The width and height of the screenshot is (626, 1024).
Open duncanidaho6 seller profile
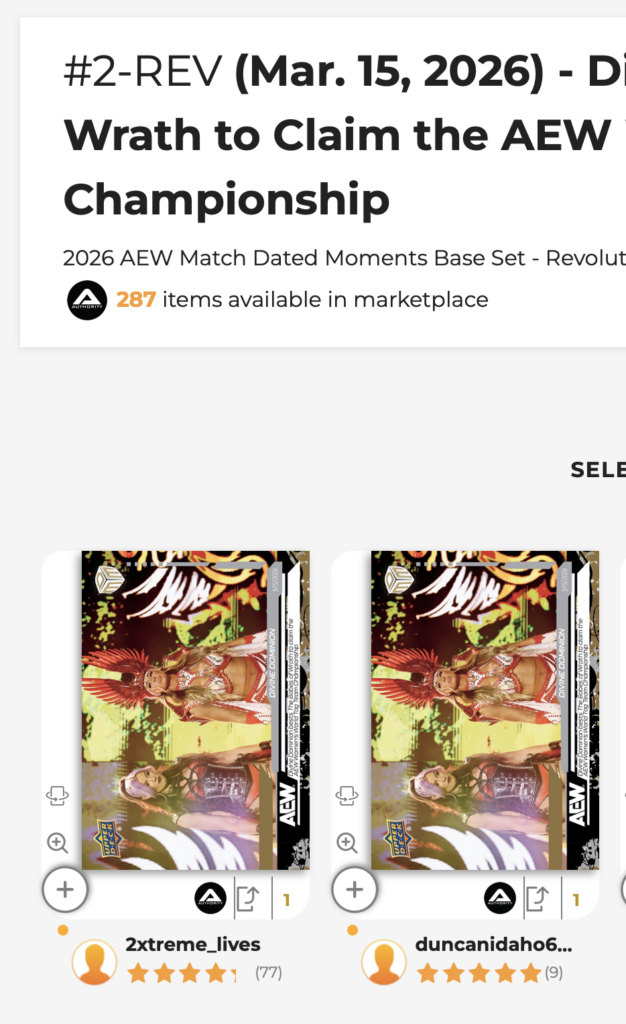coord(494,945)
